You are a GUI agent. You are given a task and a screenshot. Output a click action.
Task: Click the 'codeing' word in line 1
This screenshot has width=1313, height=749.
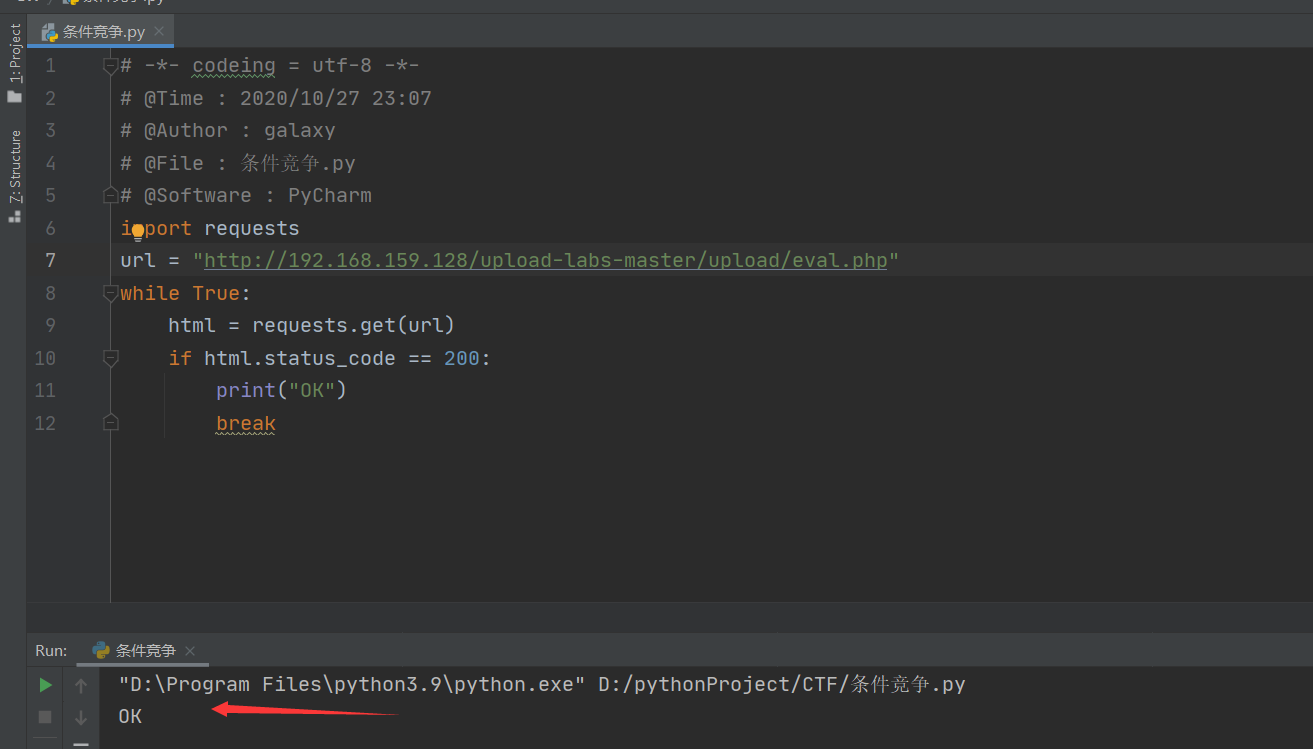pos(234,66)
